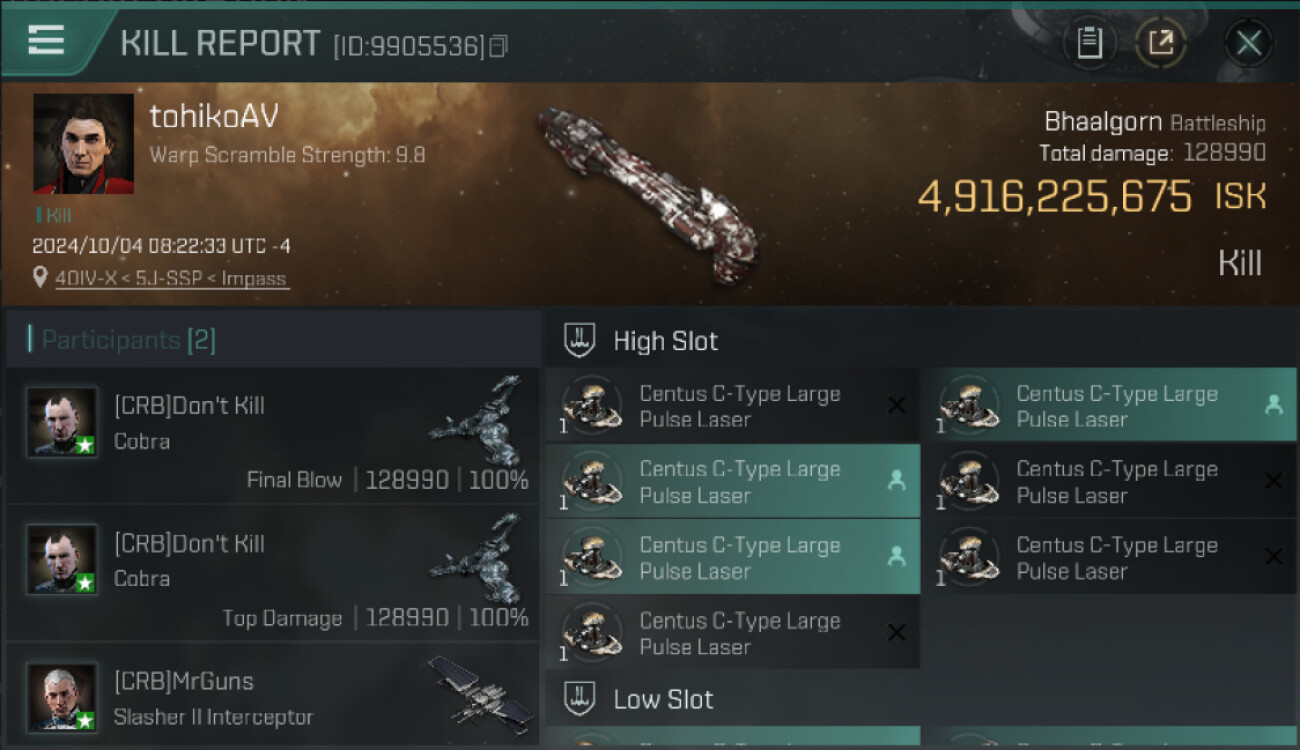This screenshot has width=1300, height=750.
Task: Select the highlighted top-right Centus Pulse Laser slot
Action: point(1110,405)
